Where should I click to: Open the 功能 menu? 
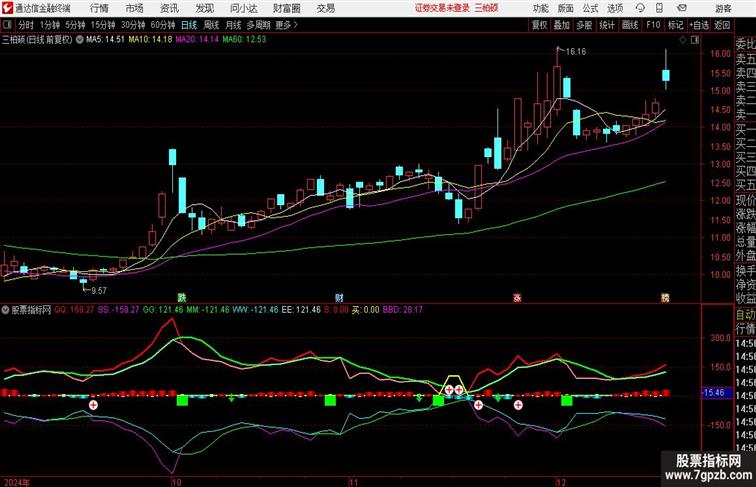(540, 8)
